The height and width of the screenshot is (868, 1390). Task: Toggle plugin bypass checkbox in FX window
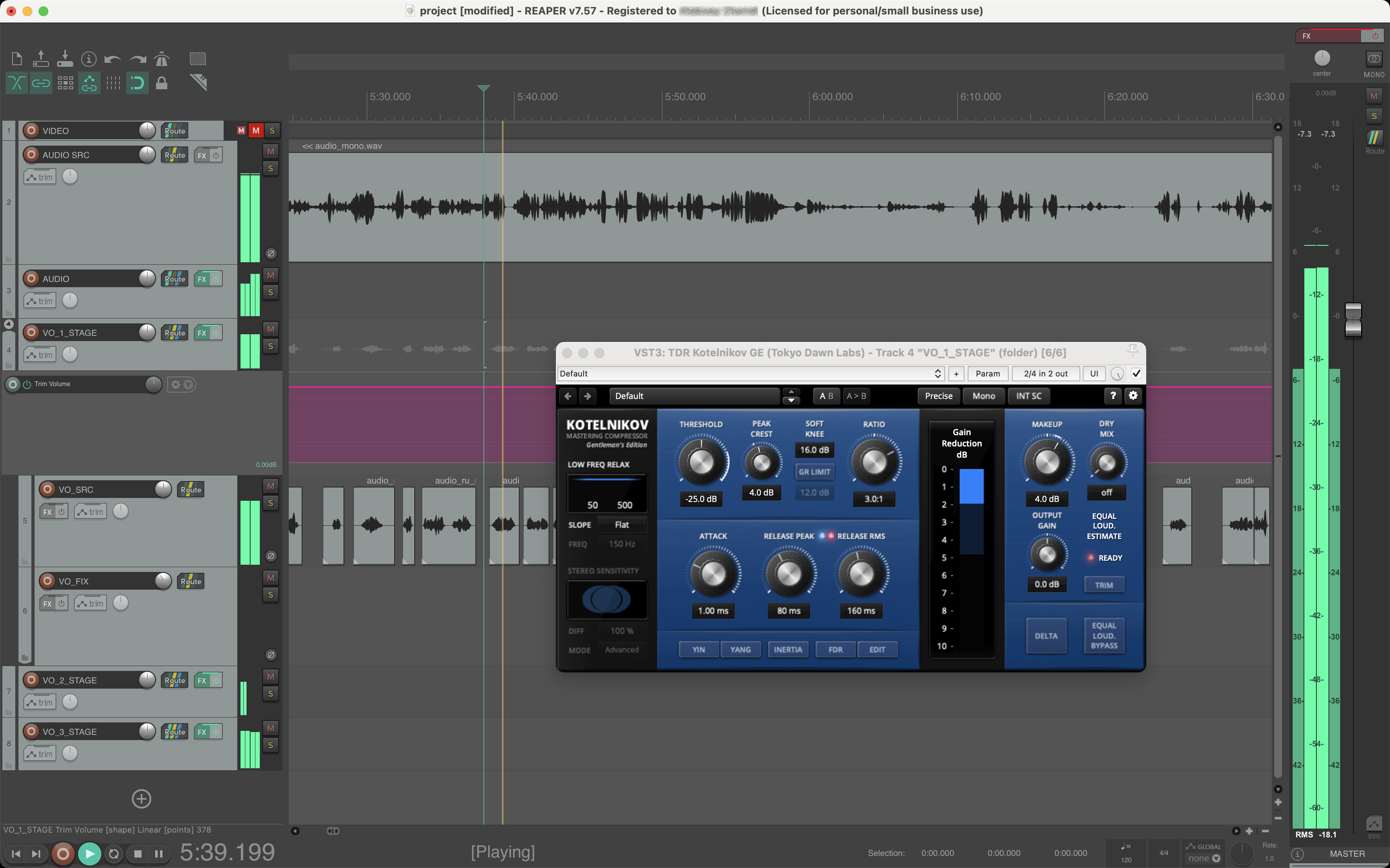tap(1136, 373)
